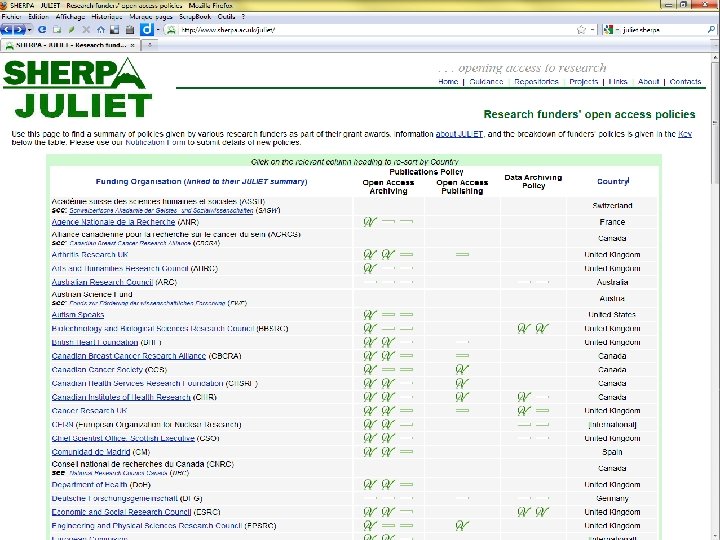Click the open access publishing tick for EPSRC

[462, 525]
